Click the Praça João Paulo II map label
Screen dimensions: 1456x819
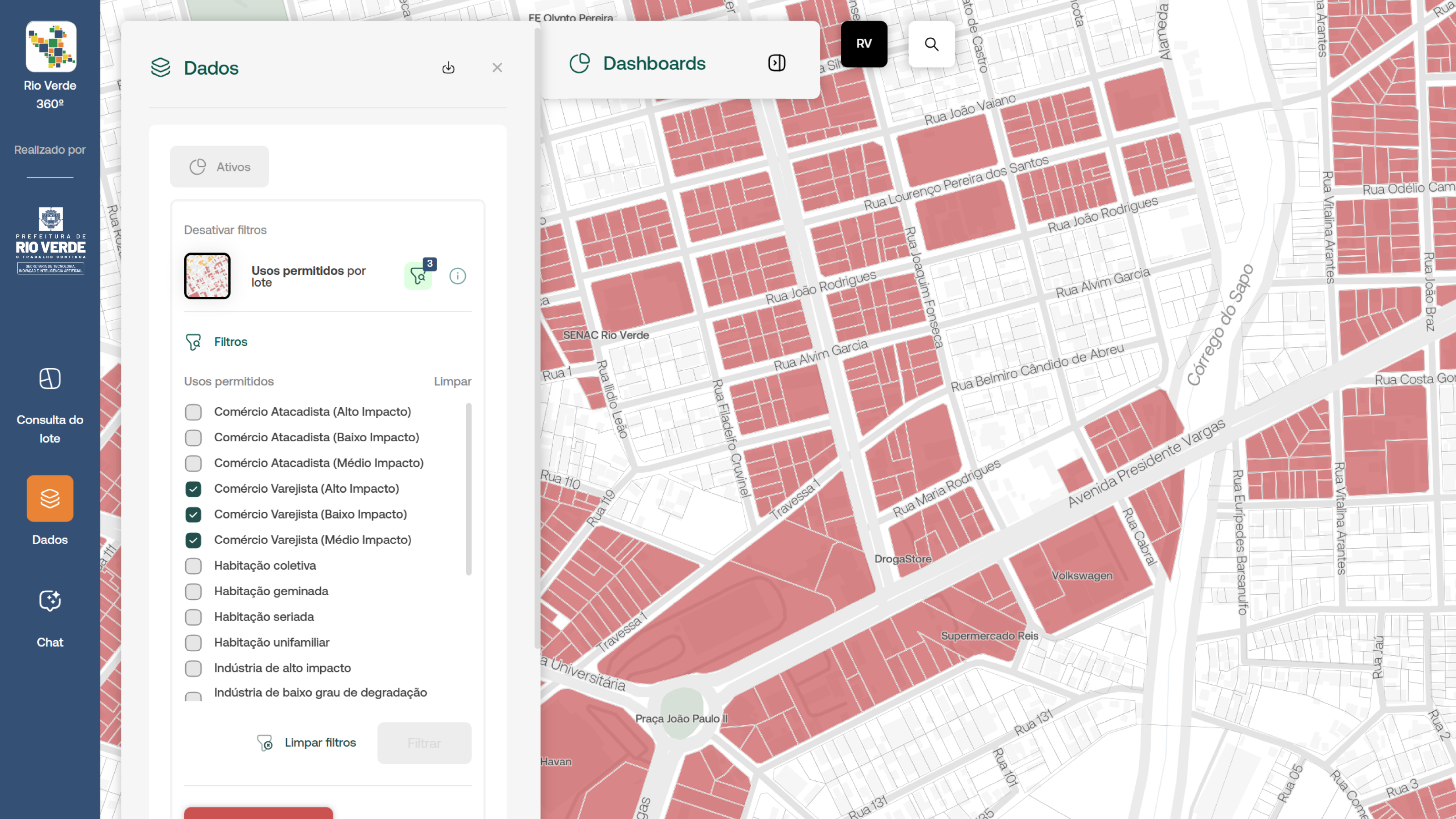682,719
